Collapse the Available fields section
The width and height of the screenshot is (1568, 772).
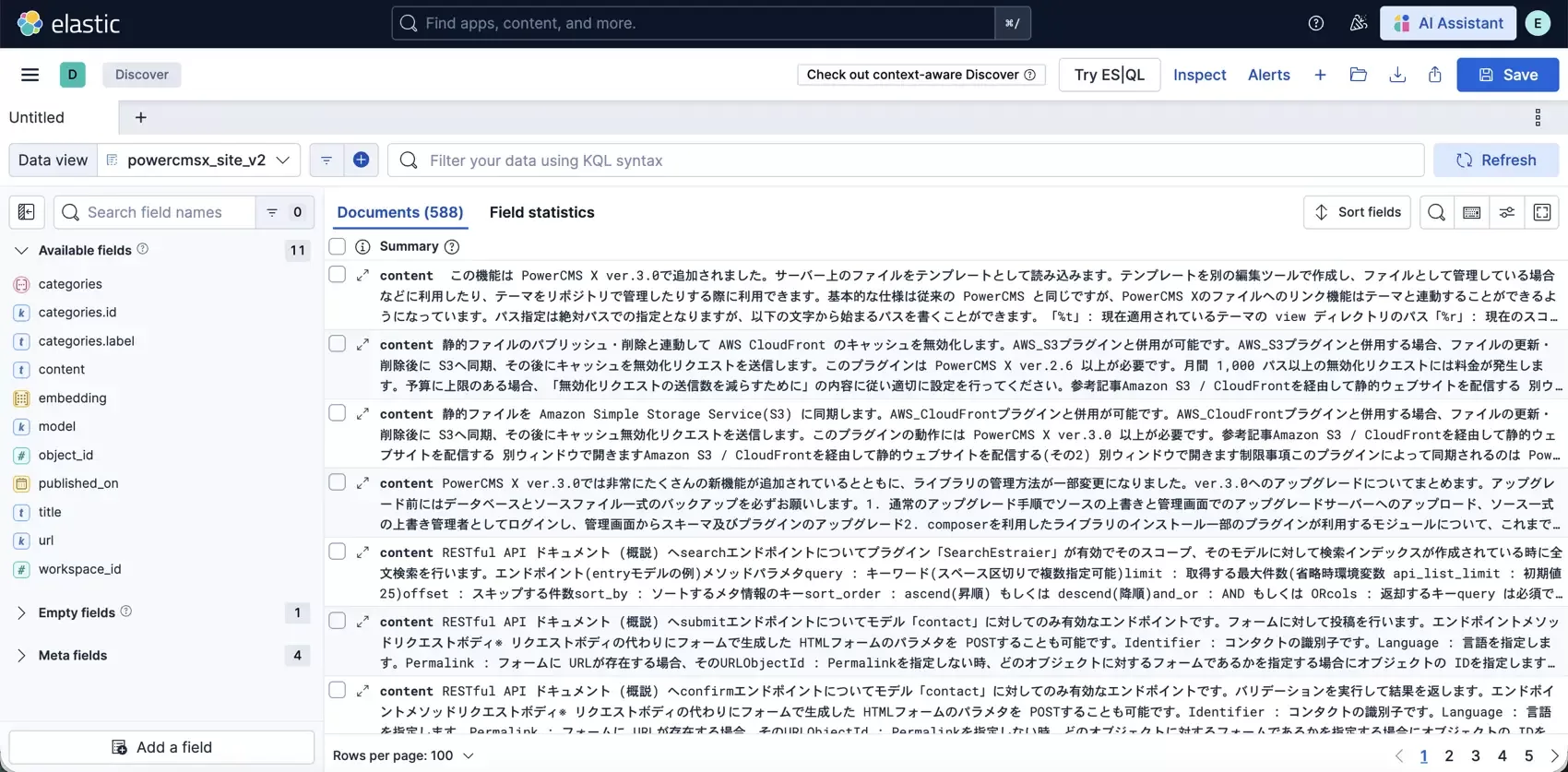coord(21,250)
